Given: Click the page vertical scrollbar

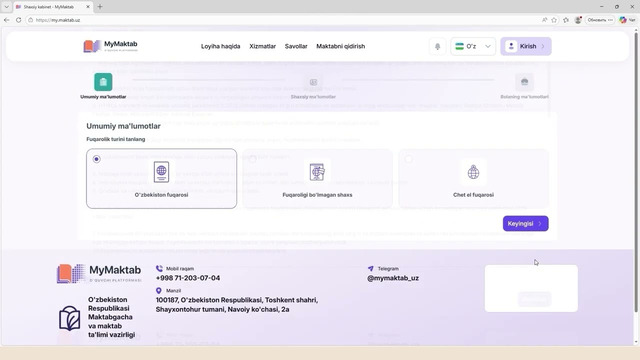Looking at the screenshot, I should pyautogui.click(x=636, y=171).
